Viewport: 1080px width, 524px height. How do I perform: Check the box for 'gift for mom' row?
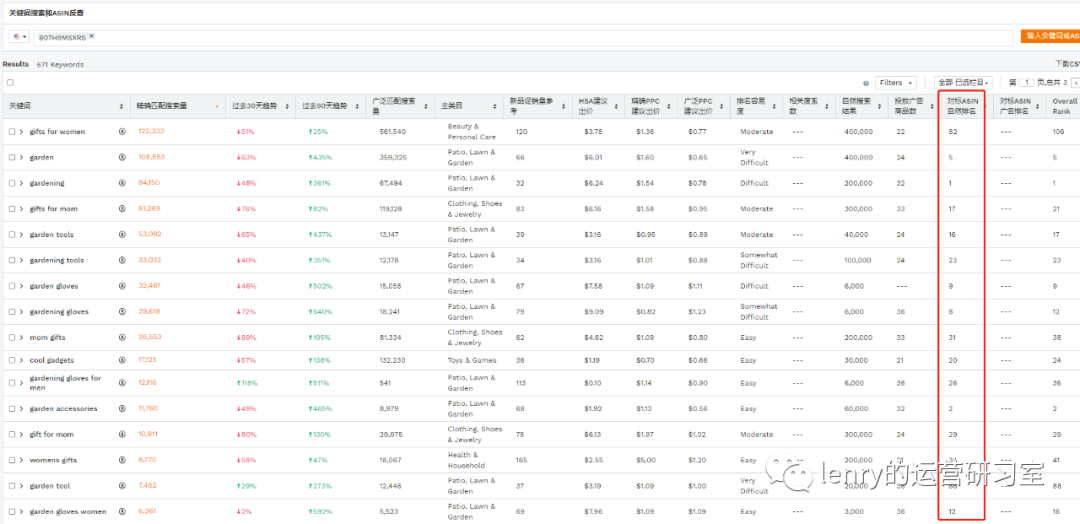click(x=12, y=434)
